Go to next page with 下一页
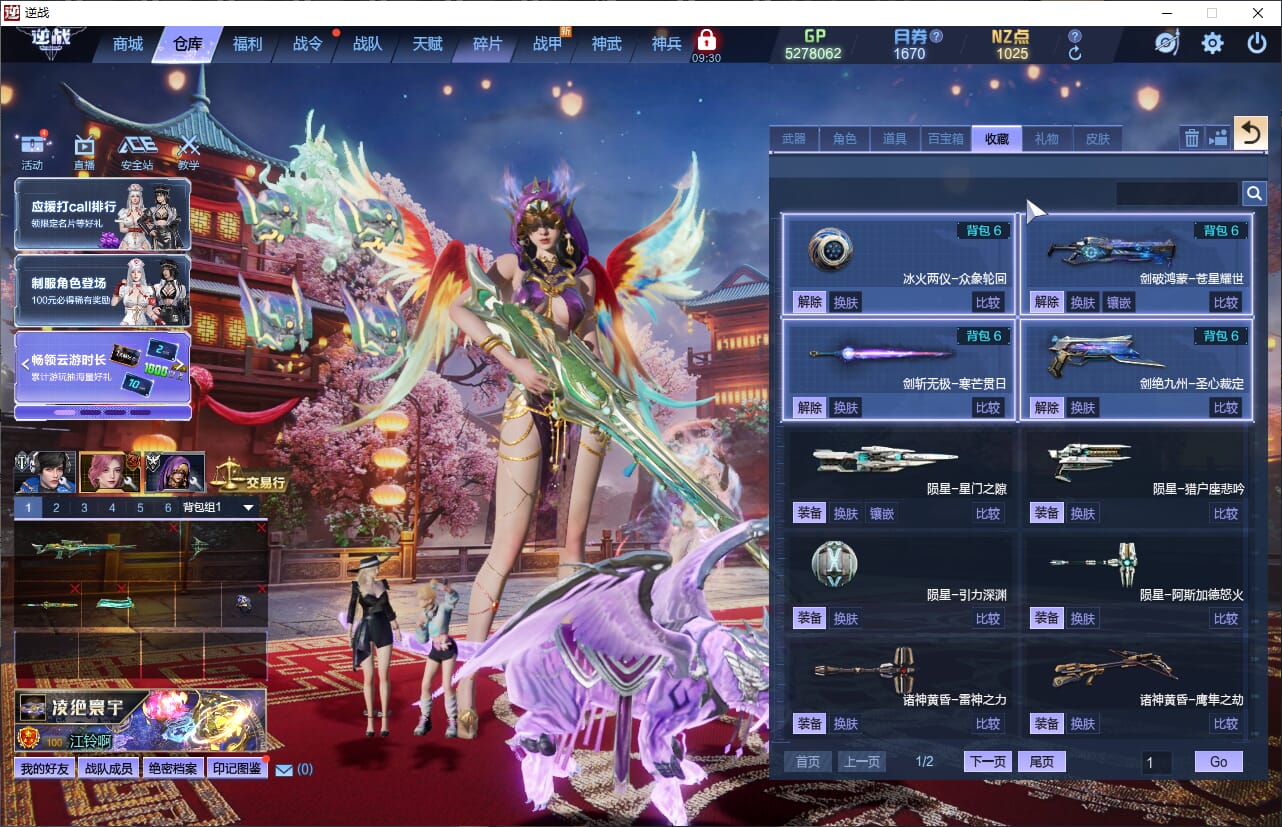Screen dimensions: 1282x827 [x=988, y=762]
